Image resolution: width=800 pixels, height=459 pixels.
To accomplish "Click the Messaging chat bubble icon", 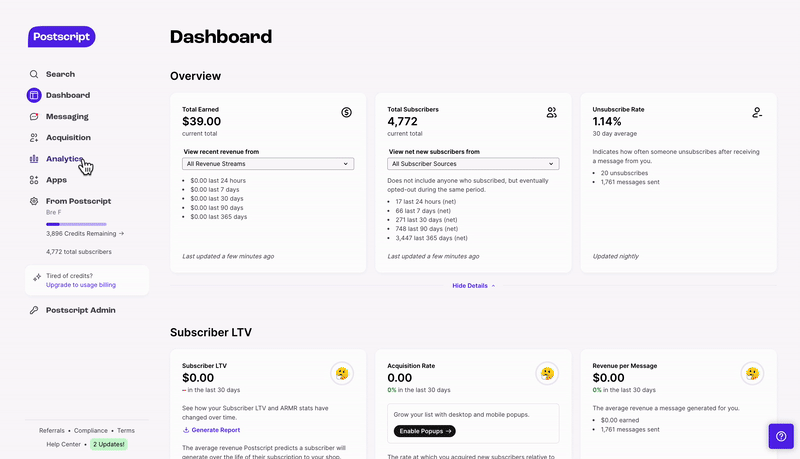I will coord(34,116).
